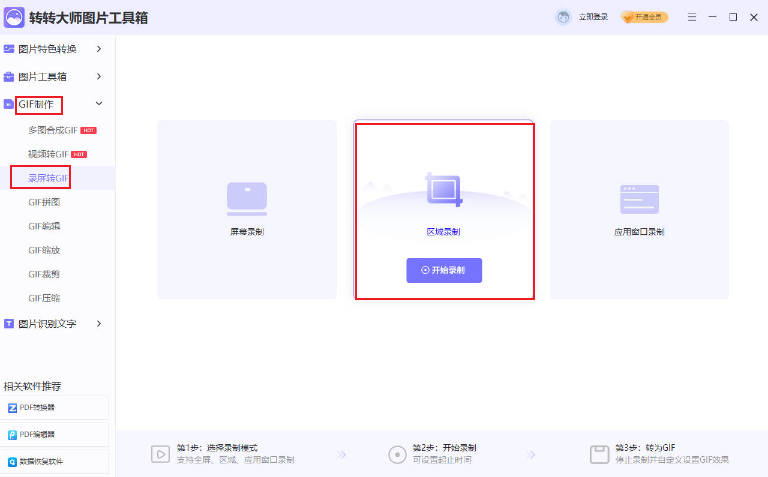Select 视频转GIF sidebar item
The width and height of the screenshot is (768, 477).
pos(48,154)
